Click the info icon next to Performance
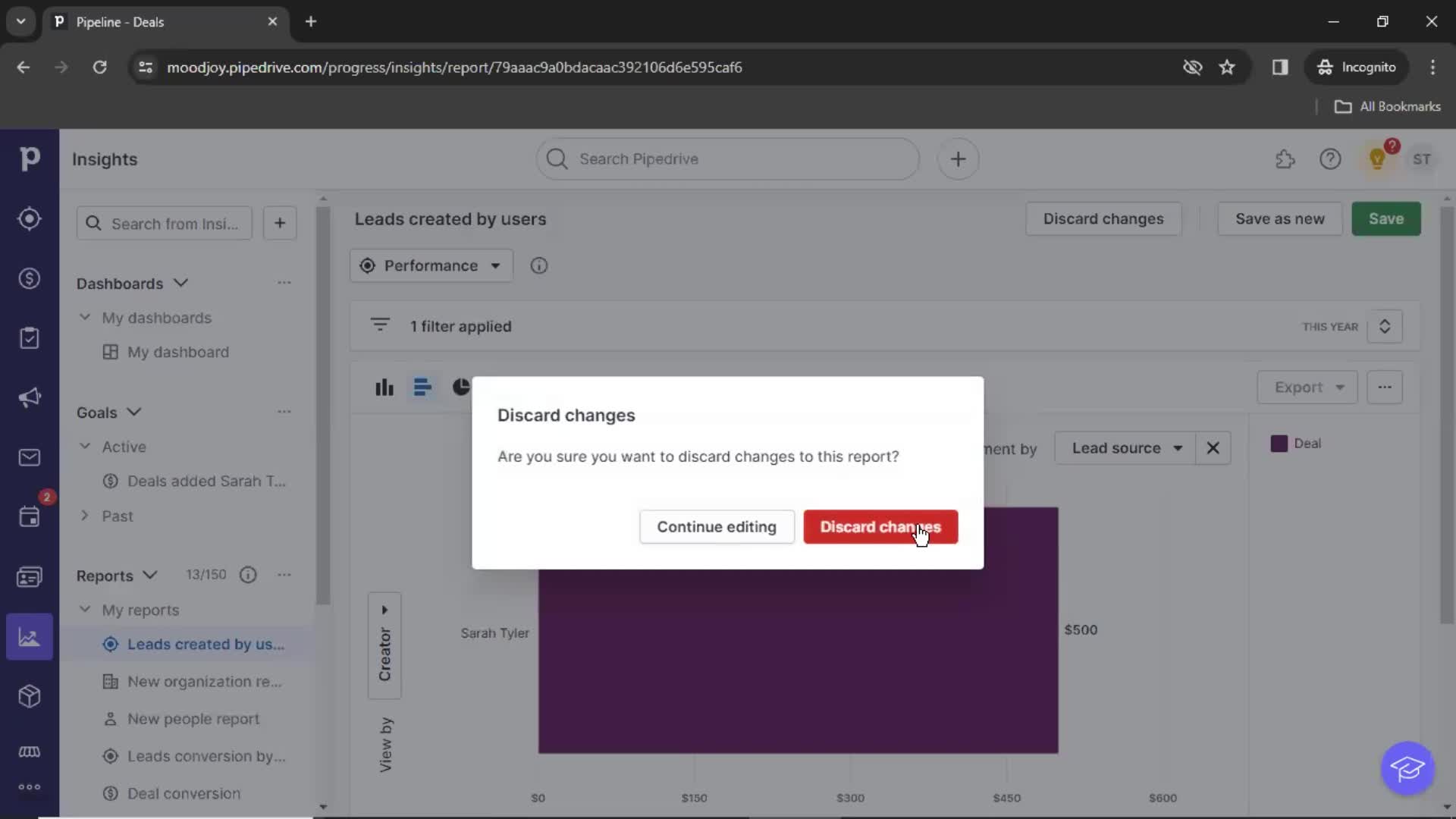Image resolution: width=1456 pixels, height=819 pixels. pos(541,265)
